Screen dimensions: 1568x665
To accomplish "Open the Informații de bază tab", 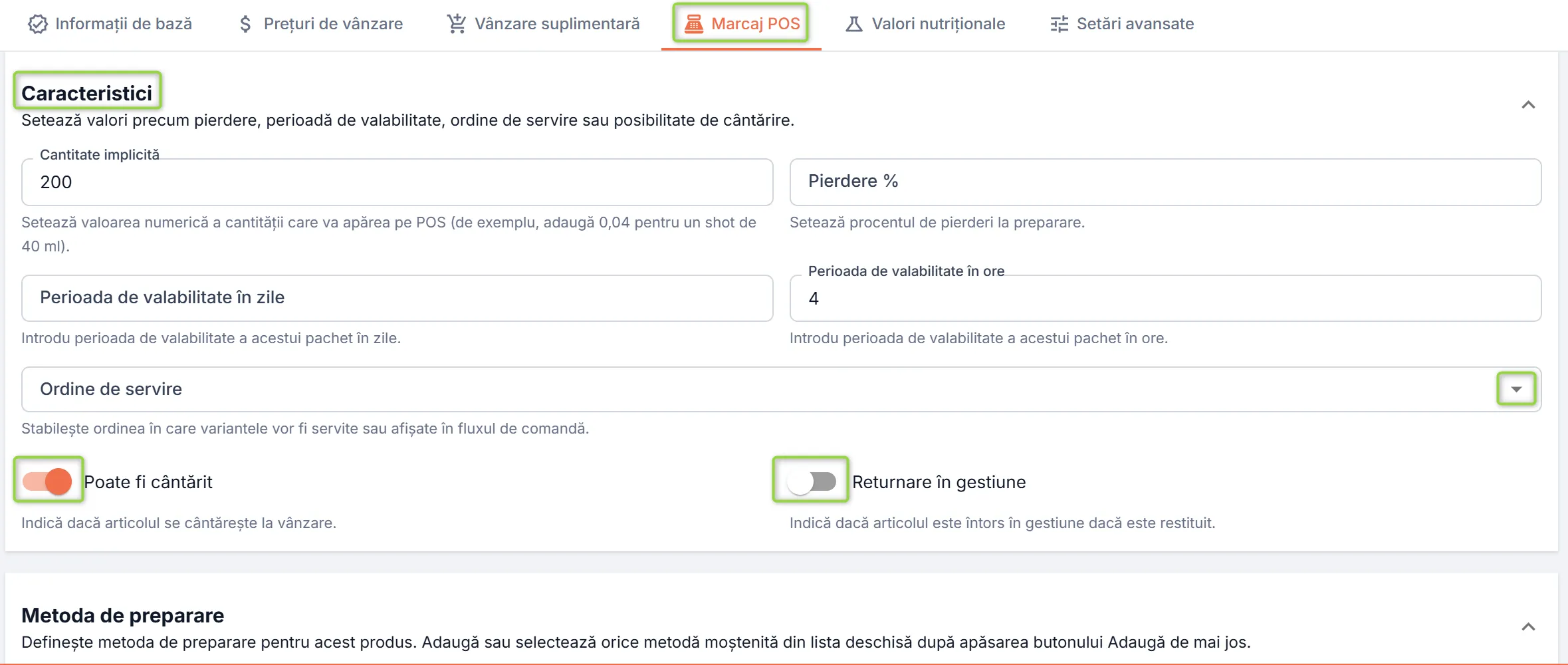I will (x=110, y=24).
